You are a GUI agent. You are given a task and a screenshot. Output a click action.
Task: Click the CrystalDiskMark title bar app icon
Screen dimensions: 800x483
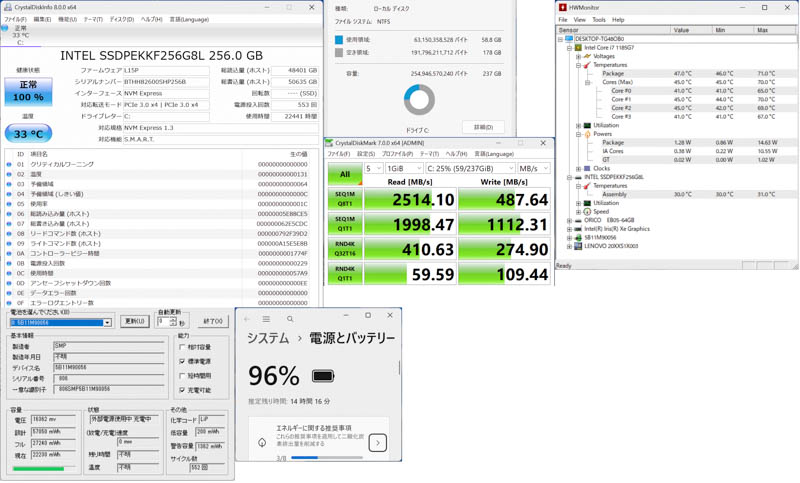click(330, 143)
